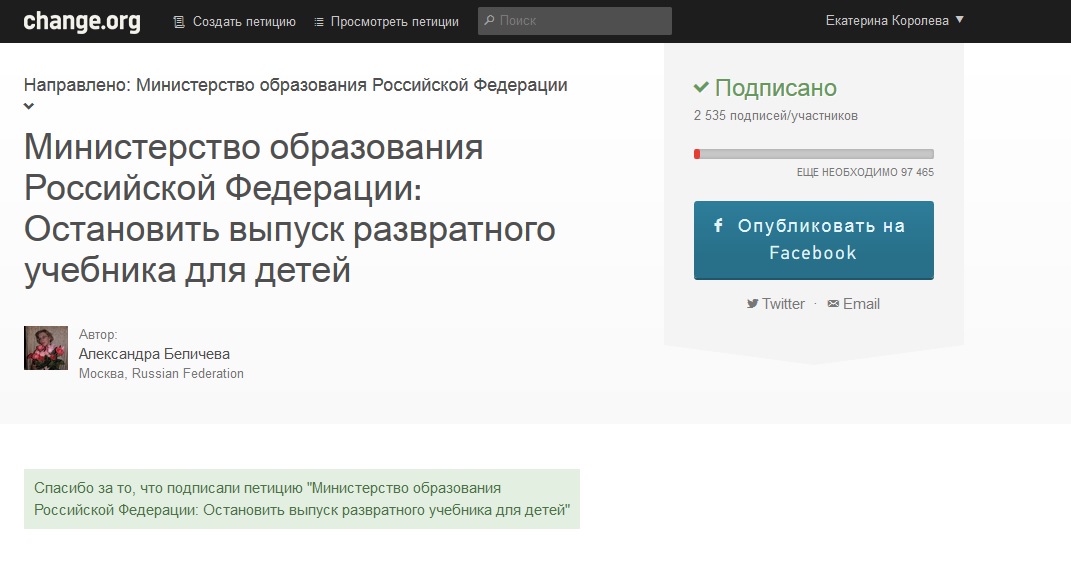Click Москва, Russian Federation location text
This screenshot has height=567, width=1071.
coord(161,374)
